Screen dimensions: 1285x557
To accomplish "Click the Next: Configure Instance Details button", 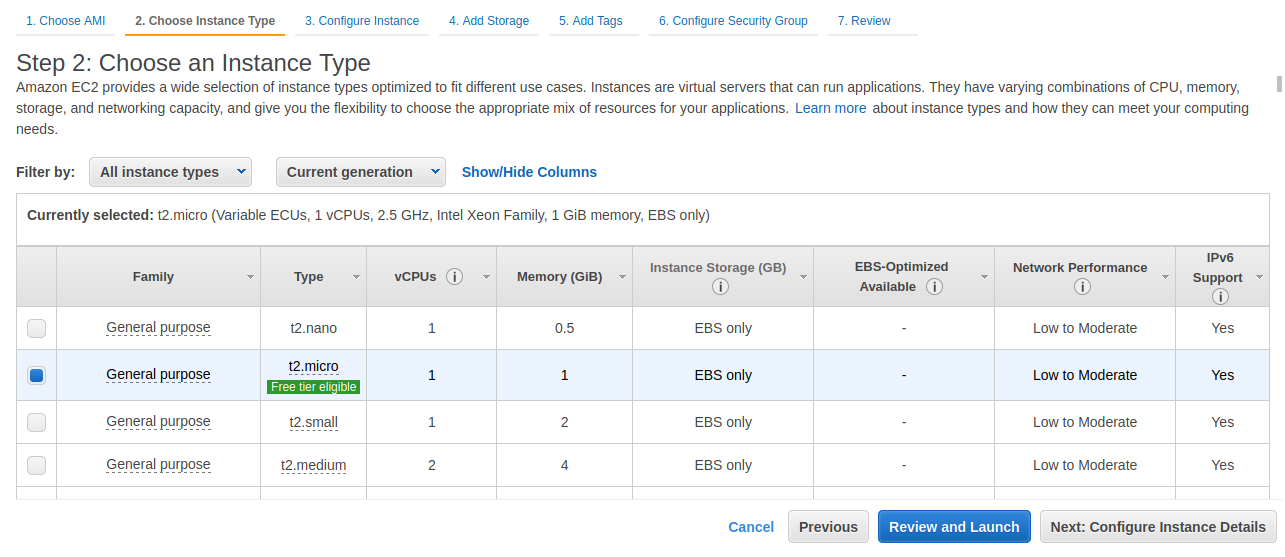I will pos(1158,527).
